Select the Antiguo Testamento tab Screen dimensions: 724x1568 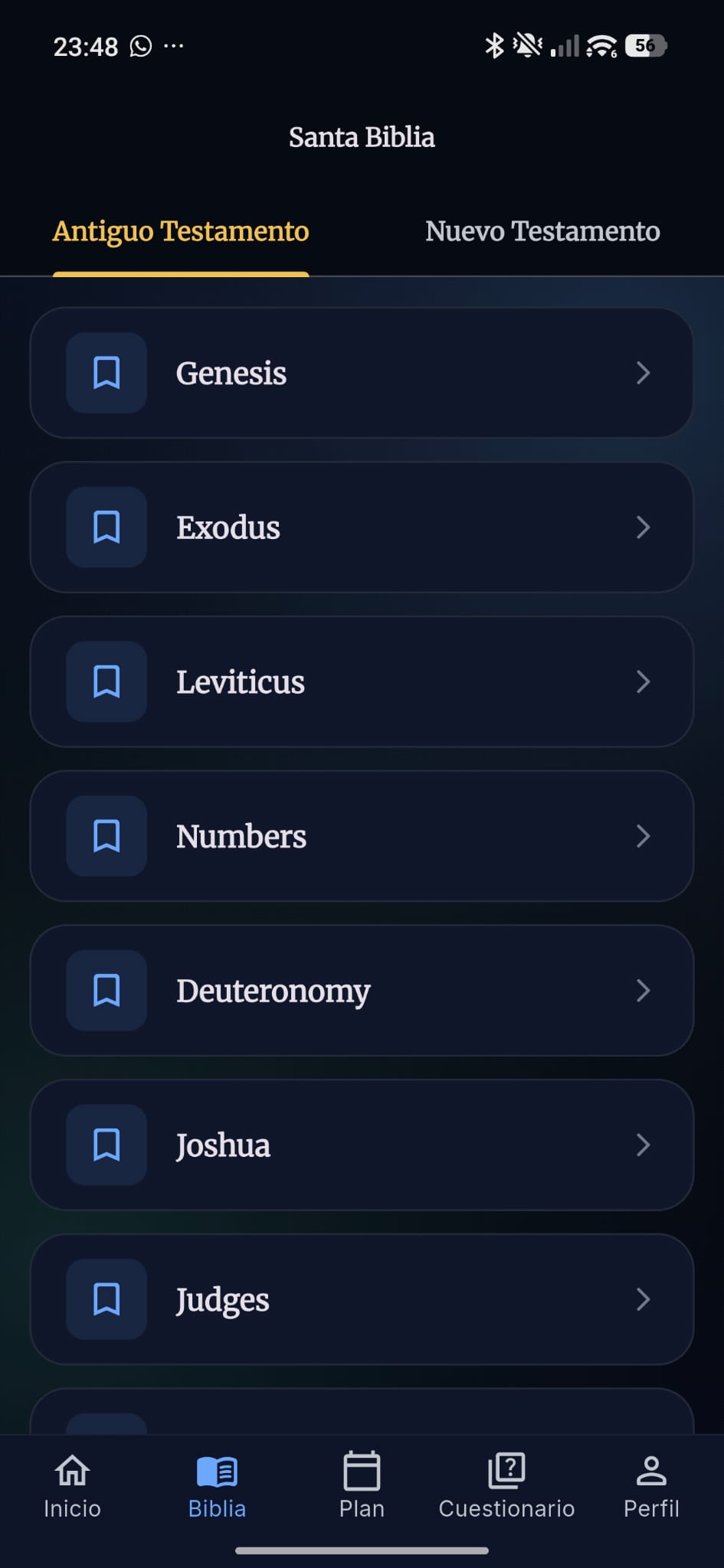pyautogui.click(x=181, y=231)
